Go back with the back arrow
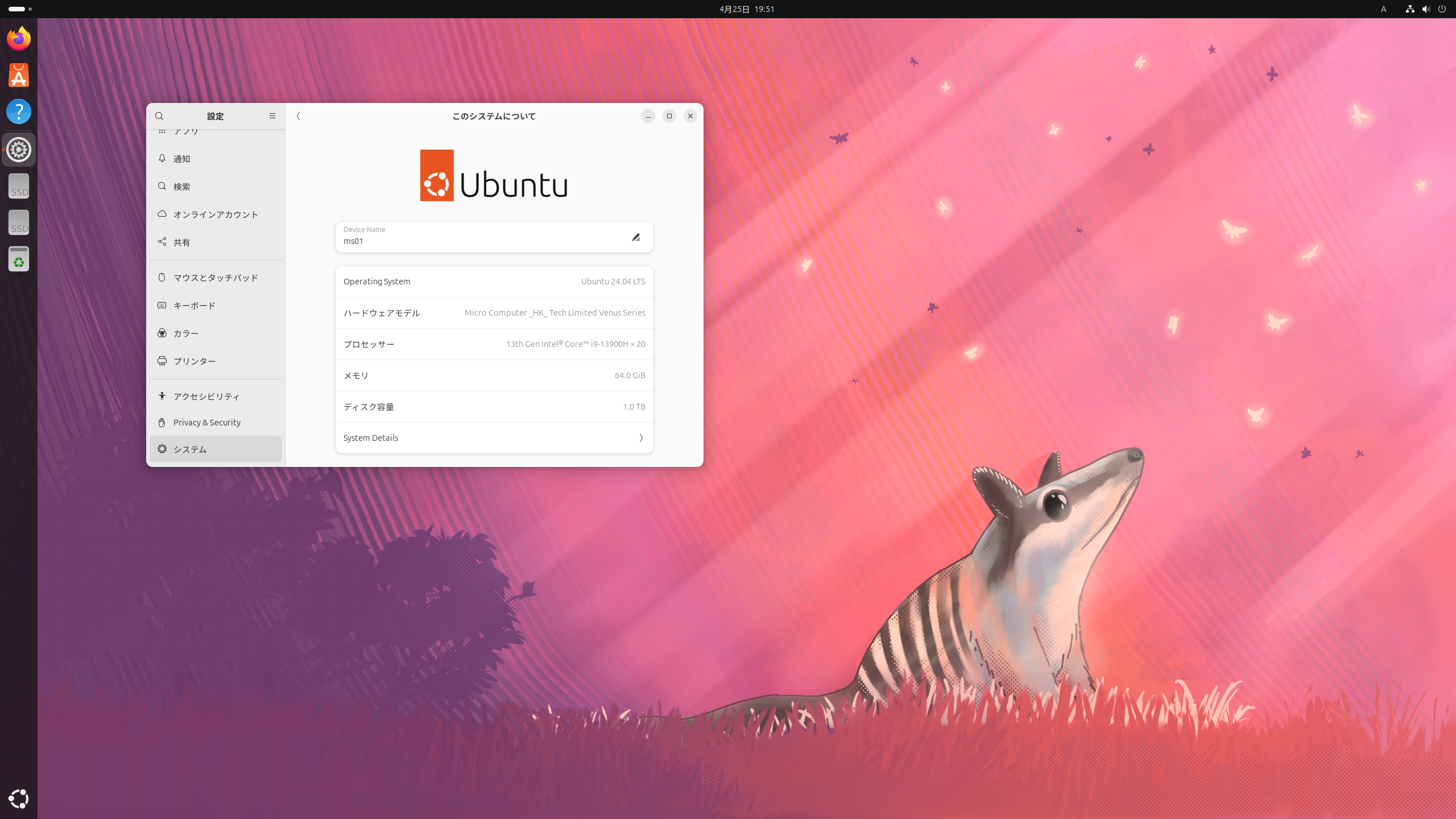Screen dimensions: 1456x819 [x=298, y=116]
